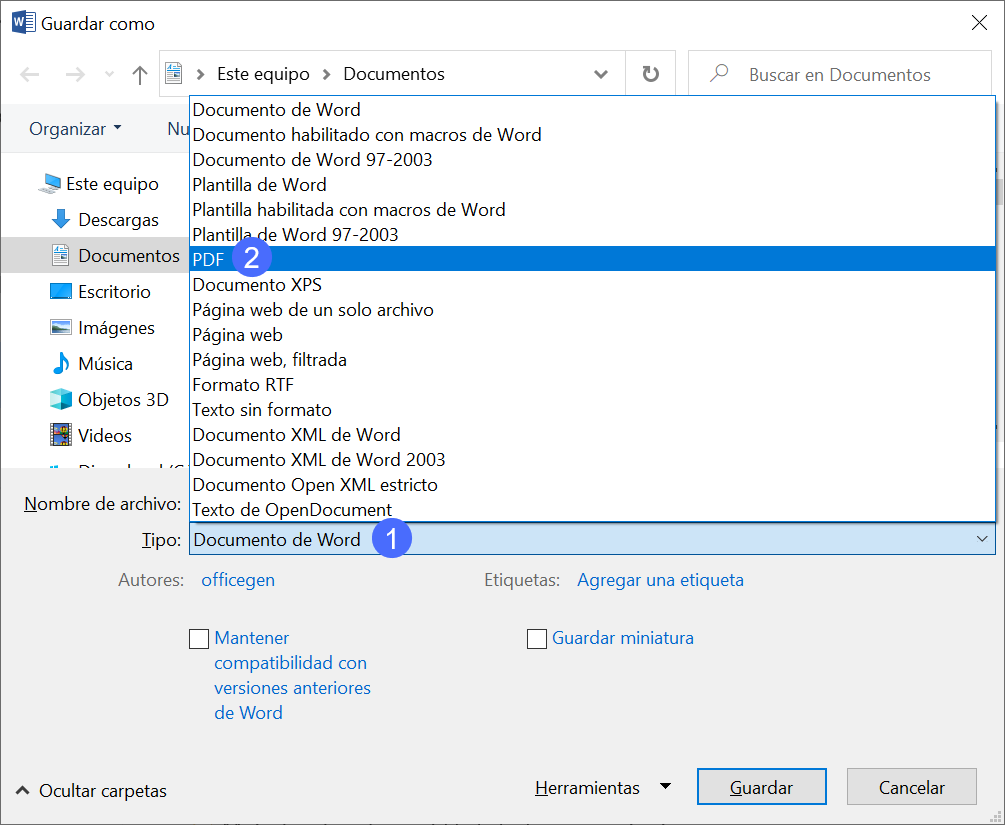Click the search magnifier icon

point(719,73)
